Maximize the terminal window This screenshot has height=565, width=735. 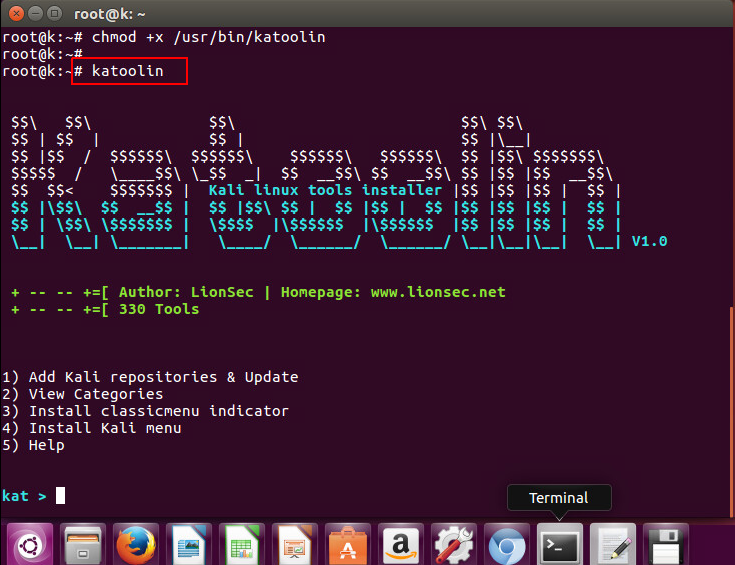(x=55, y=14)
